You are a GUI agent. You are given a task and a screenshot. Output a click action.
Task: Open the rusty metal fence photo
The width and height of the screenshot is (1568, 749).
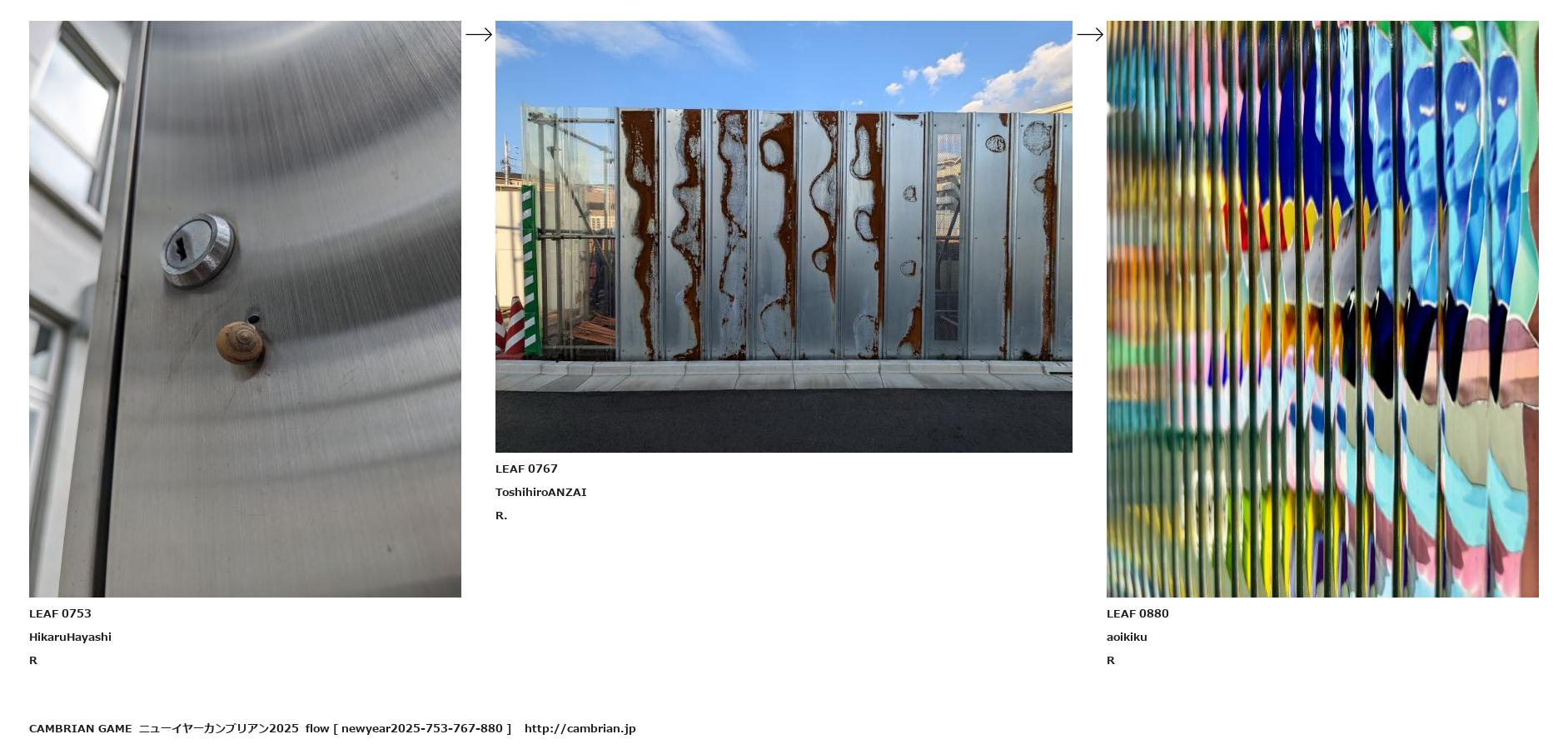(x=784, y=236)
